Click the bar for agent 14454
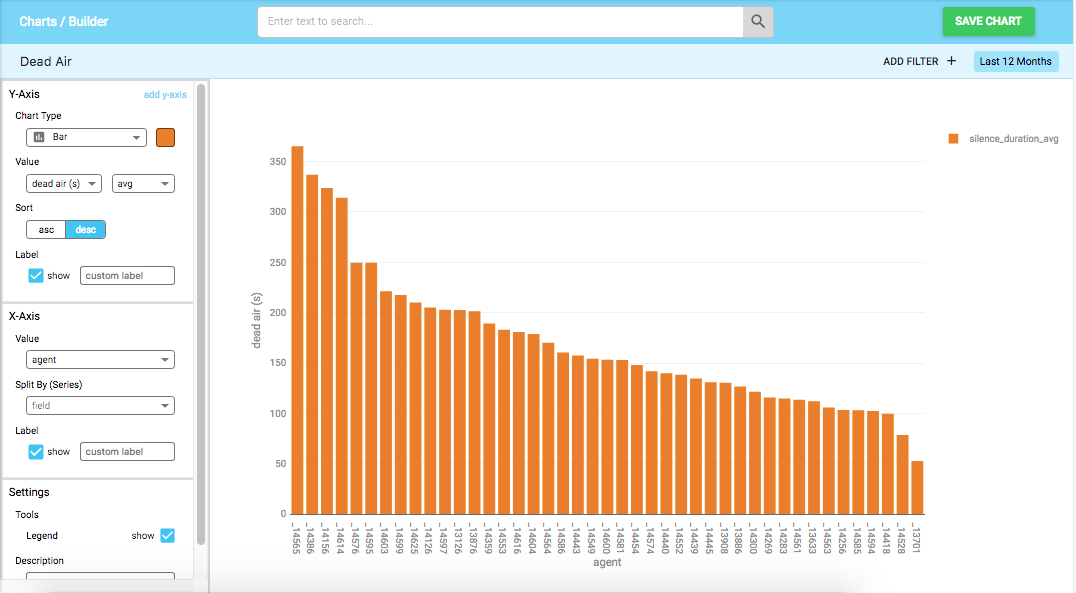 pos(637,440)
